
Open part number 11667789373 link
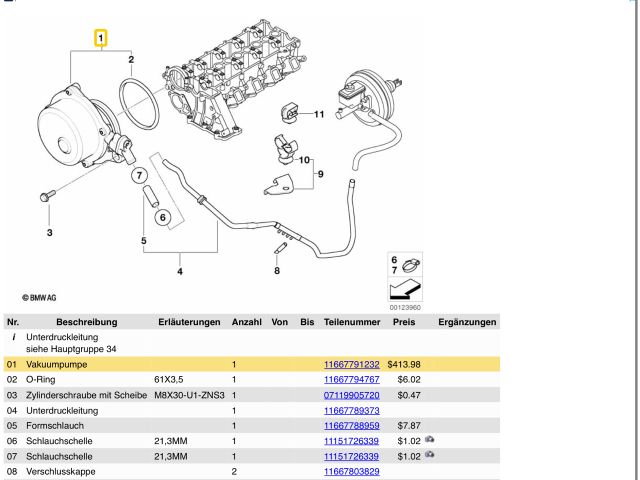pyautogui.click(x=351, y=410)
